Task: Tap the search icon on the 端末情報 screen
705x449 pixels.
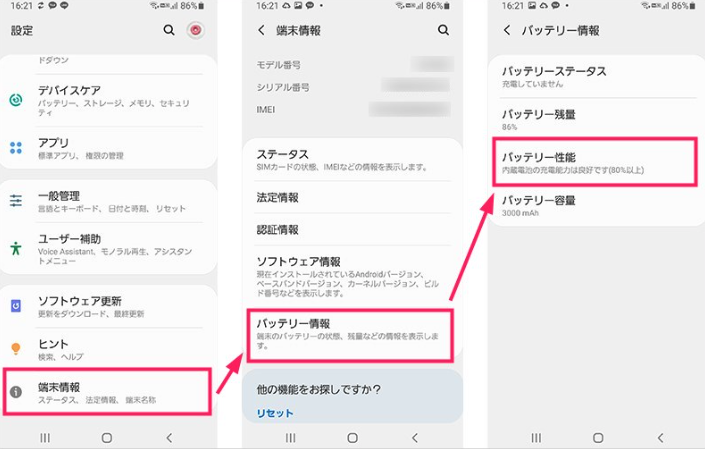Action: [443, 30]
